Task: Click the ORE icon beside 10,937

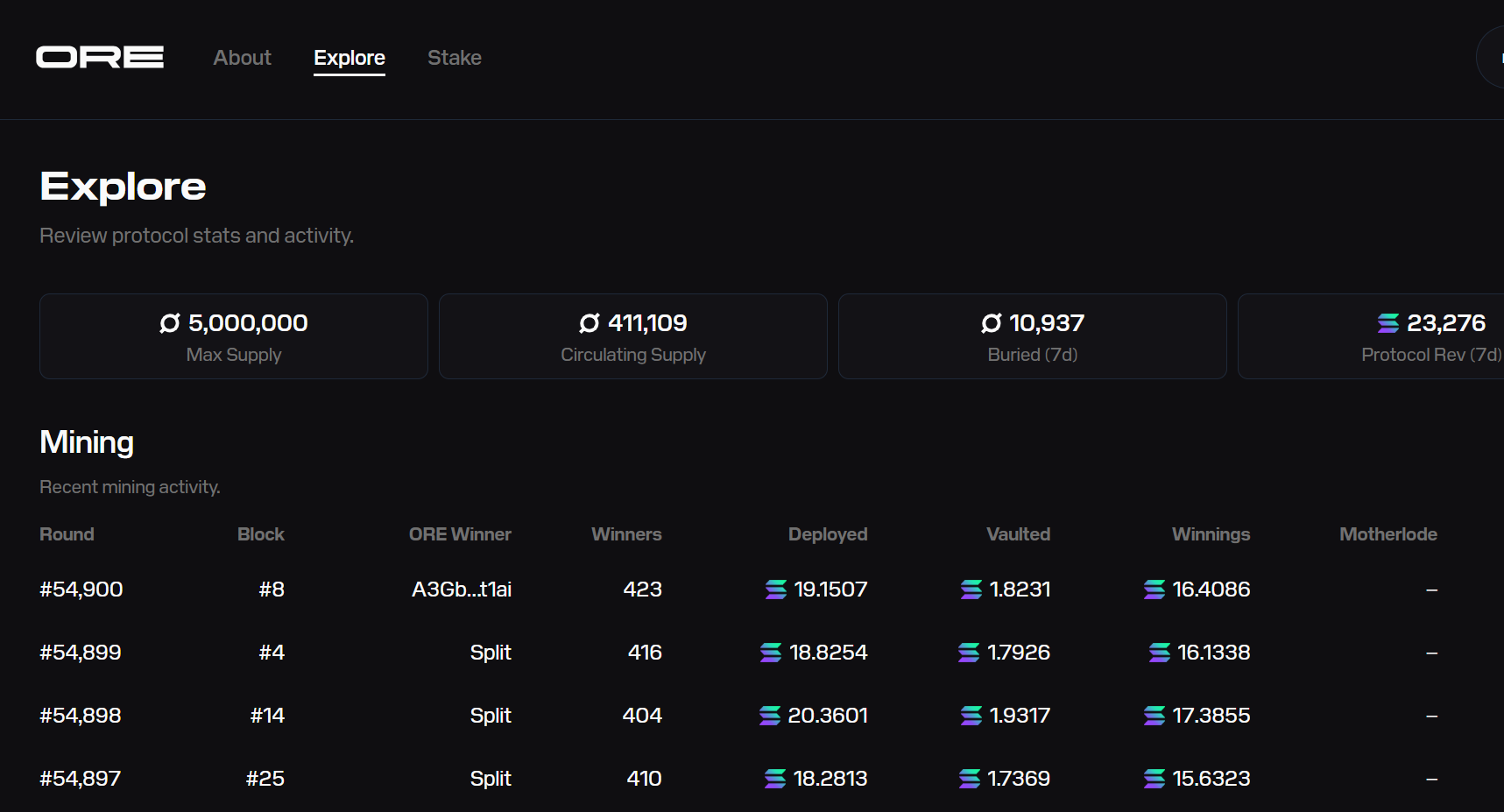Action: tap(992, 323)
